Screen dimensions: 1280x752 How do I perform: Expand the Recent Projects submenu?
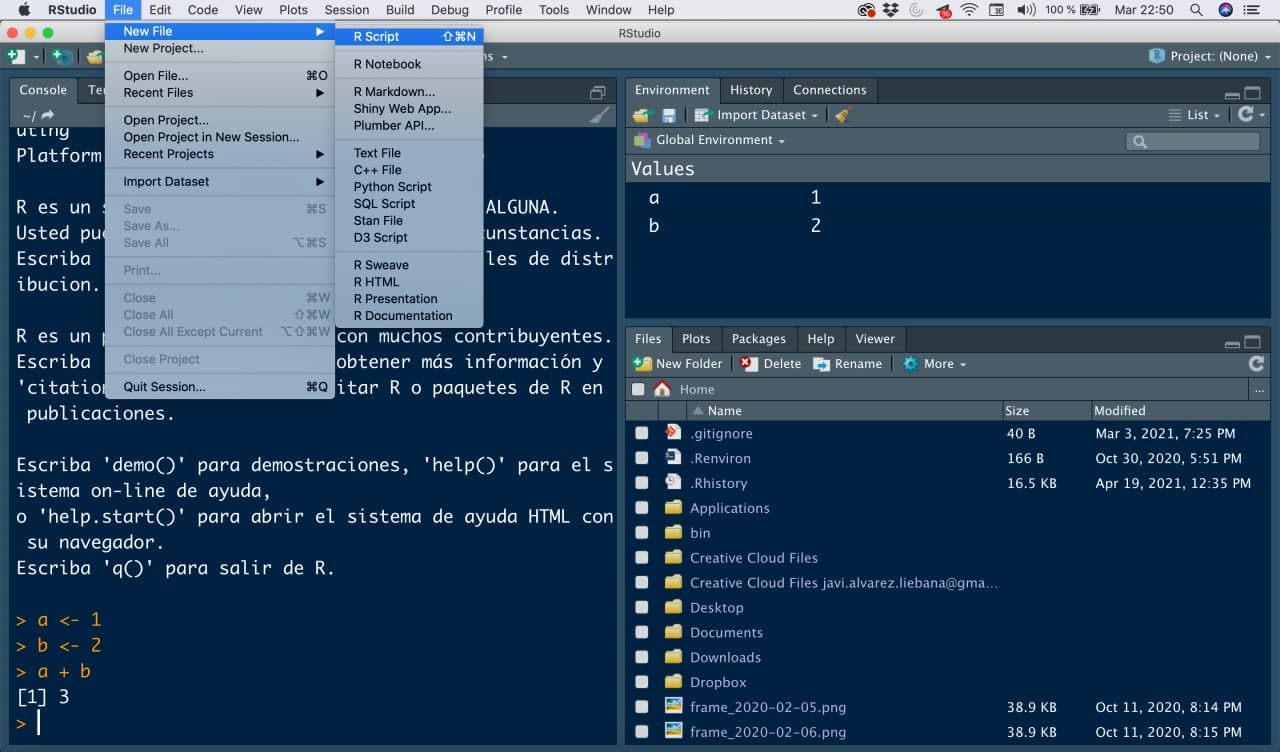coord(220,154)
